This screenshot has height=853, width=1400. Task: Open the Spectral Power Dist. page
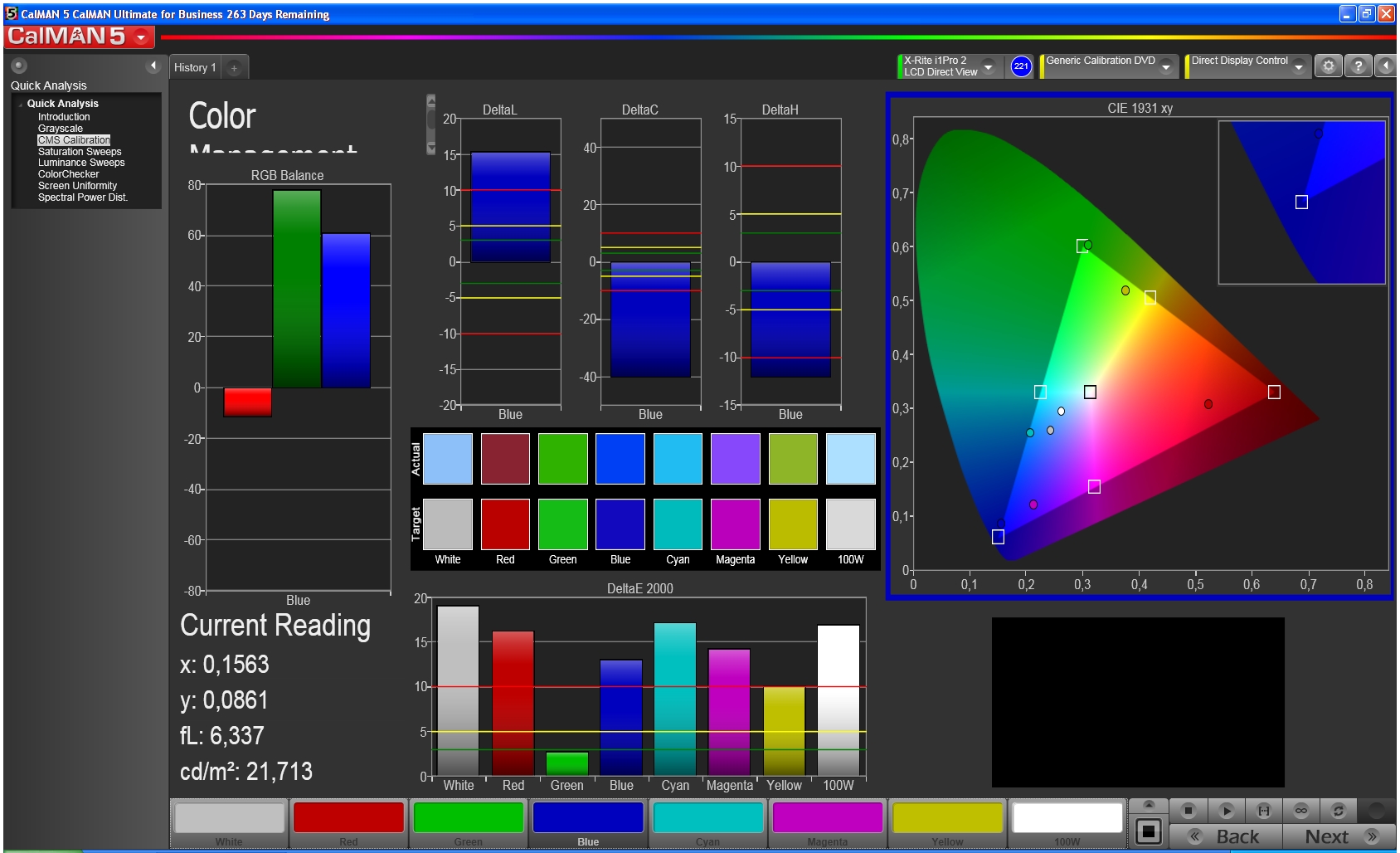click(83, 197)
